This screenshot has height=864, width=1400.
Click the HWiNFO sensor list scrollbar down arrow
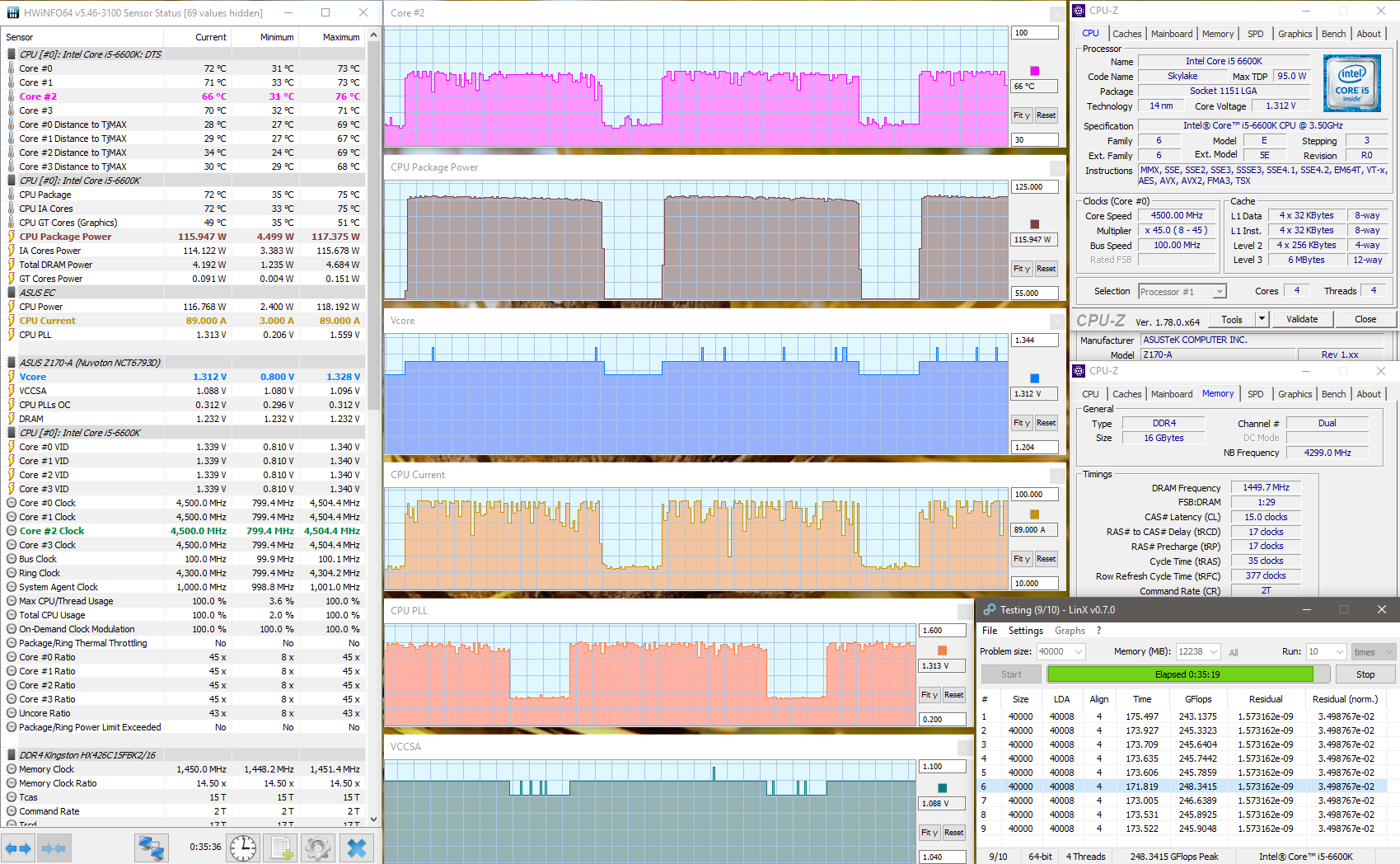[374, 819]
